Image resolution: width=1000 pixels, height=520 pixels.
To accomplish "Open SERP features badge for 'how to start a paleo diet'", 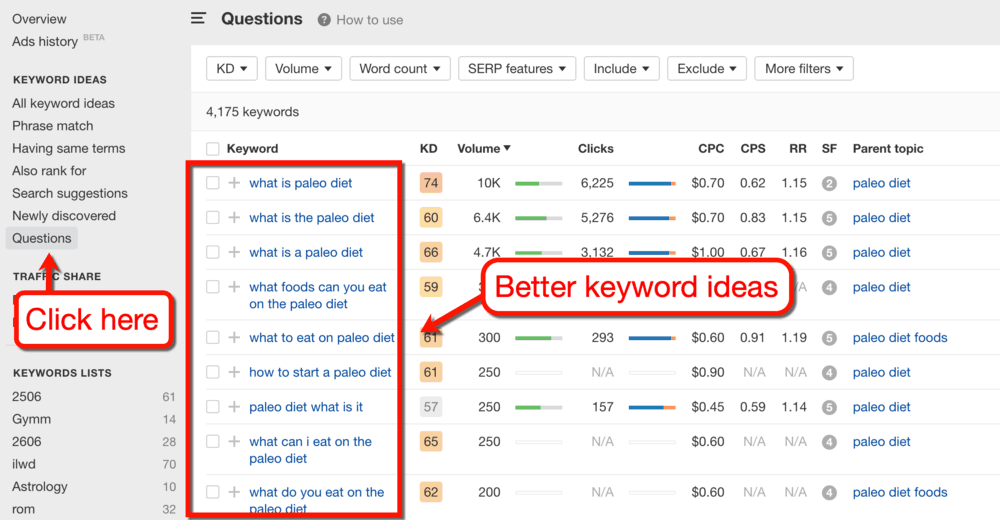I will (829, 372).
